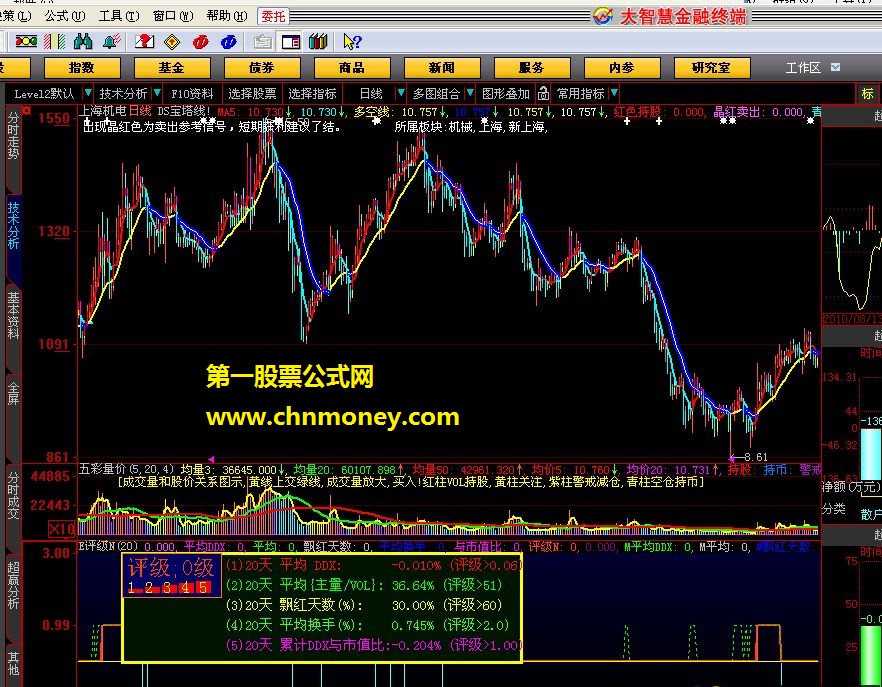Viewport: 882px width, 687px height.
Task: Click F10资料 in the chart toolbar
Action: pyautogui.click(x=192, y=93)
